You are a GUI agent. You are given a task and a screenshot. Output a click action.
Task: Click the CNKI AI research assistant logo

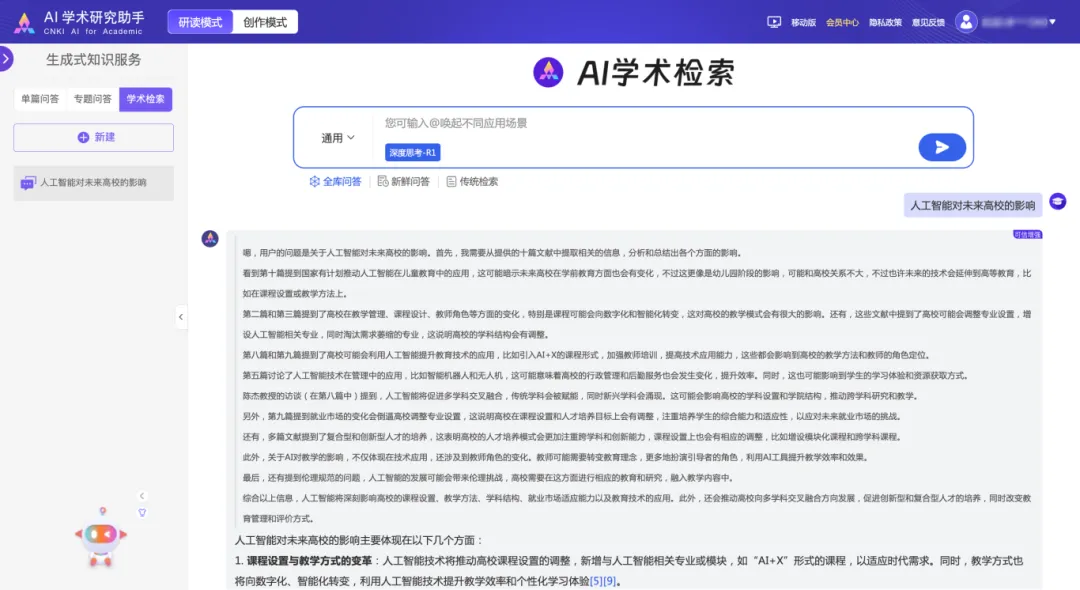point(79,22)
